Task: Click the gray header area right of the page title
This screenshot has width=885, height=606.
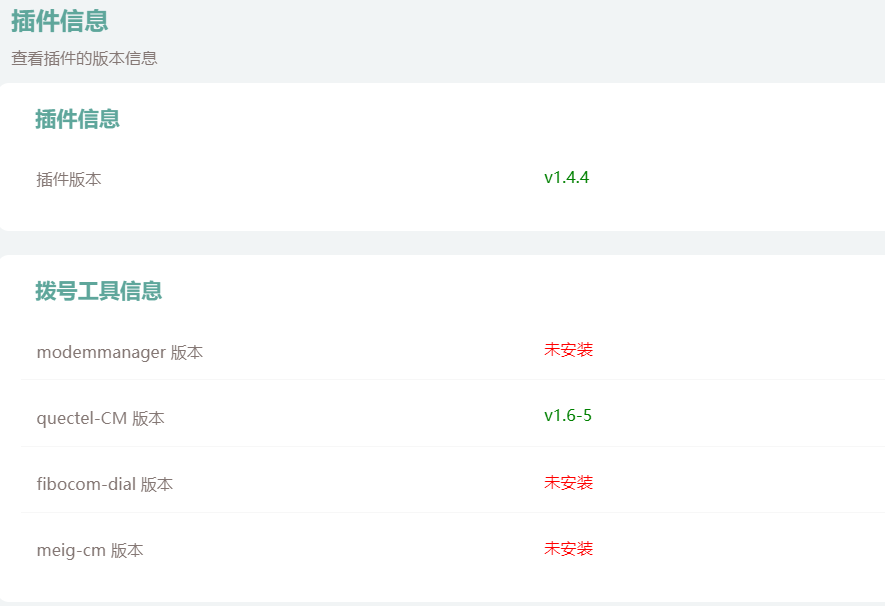Action: coord(500,30)
